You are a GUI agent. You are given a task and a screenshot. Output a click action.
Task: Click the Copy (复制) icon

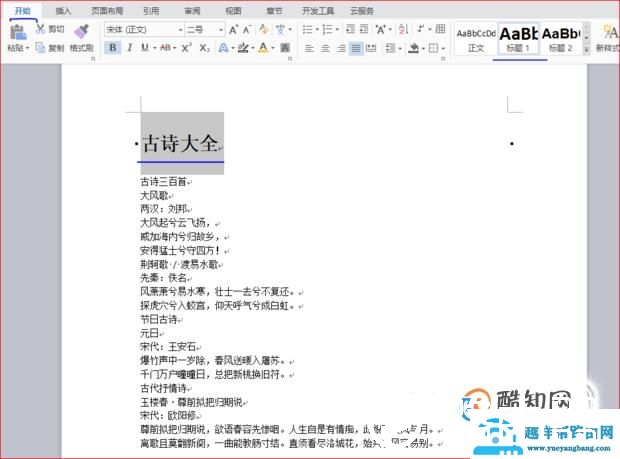[x=40, y=48]
